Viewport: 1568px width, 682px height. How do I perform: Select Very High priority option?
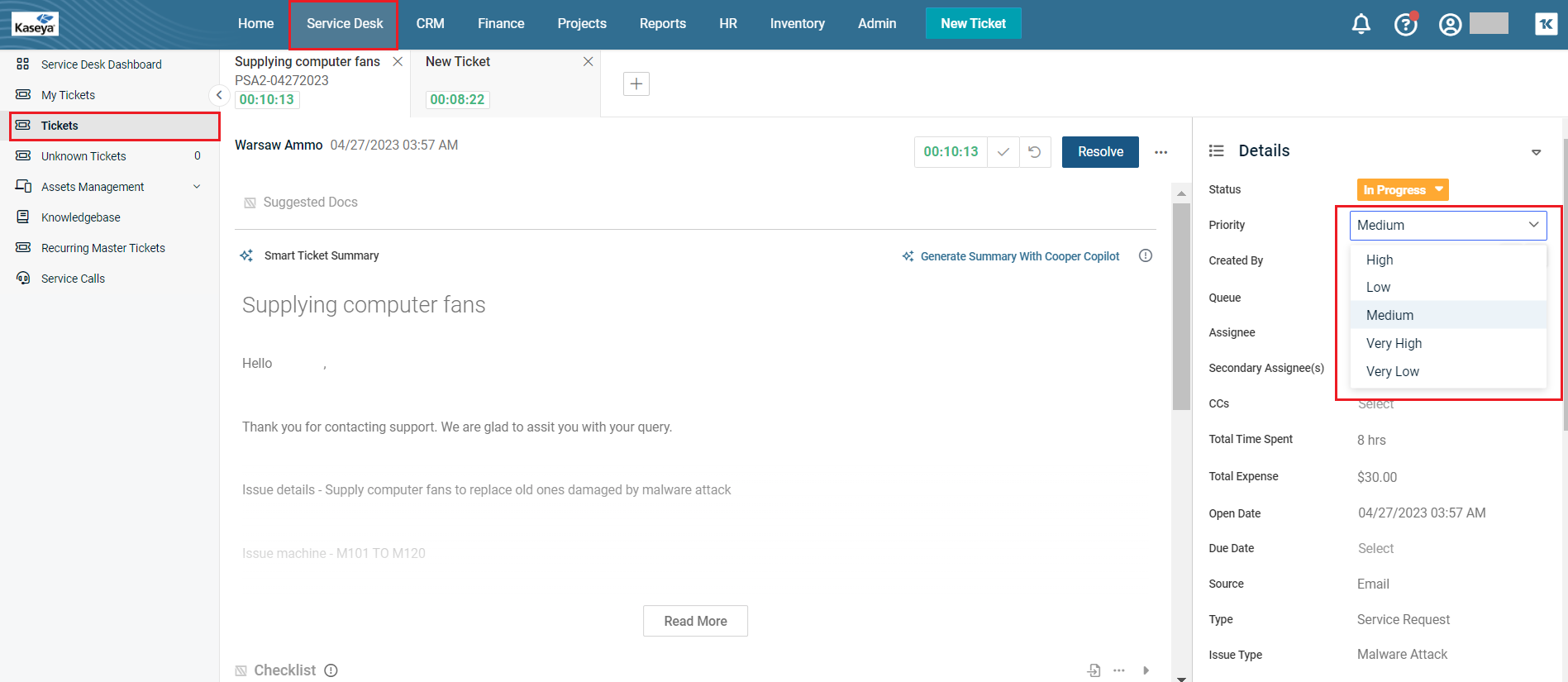pyautogui.click(x=1394, y=343)
